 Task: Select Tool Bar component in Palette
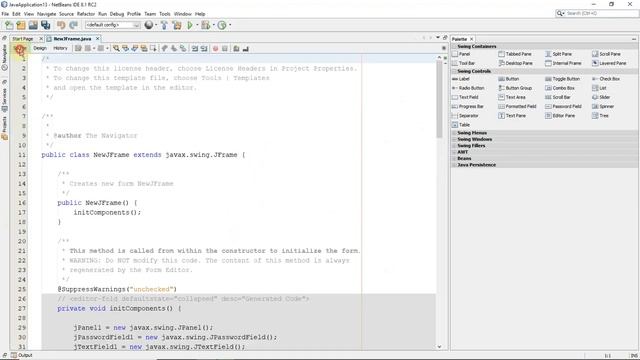463,63
